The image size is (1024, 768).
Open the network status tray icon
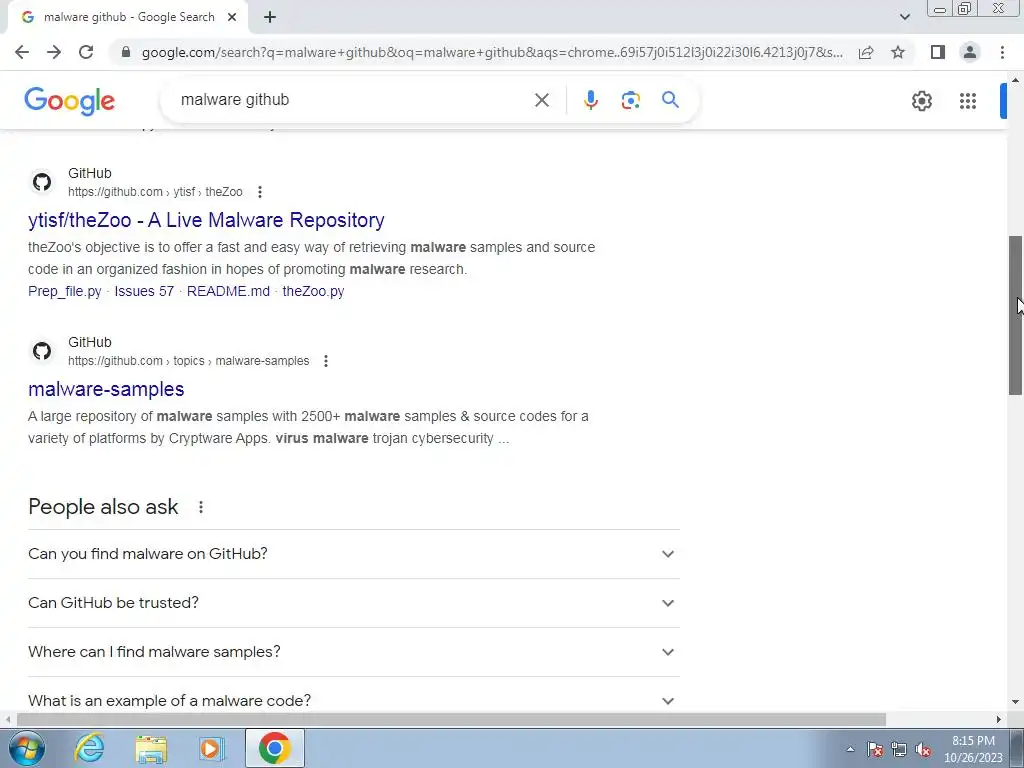(x=899, y=749)
